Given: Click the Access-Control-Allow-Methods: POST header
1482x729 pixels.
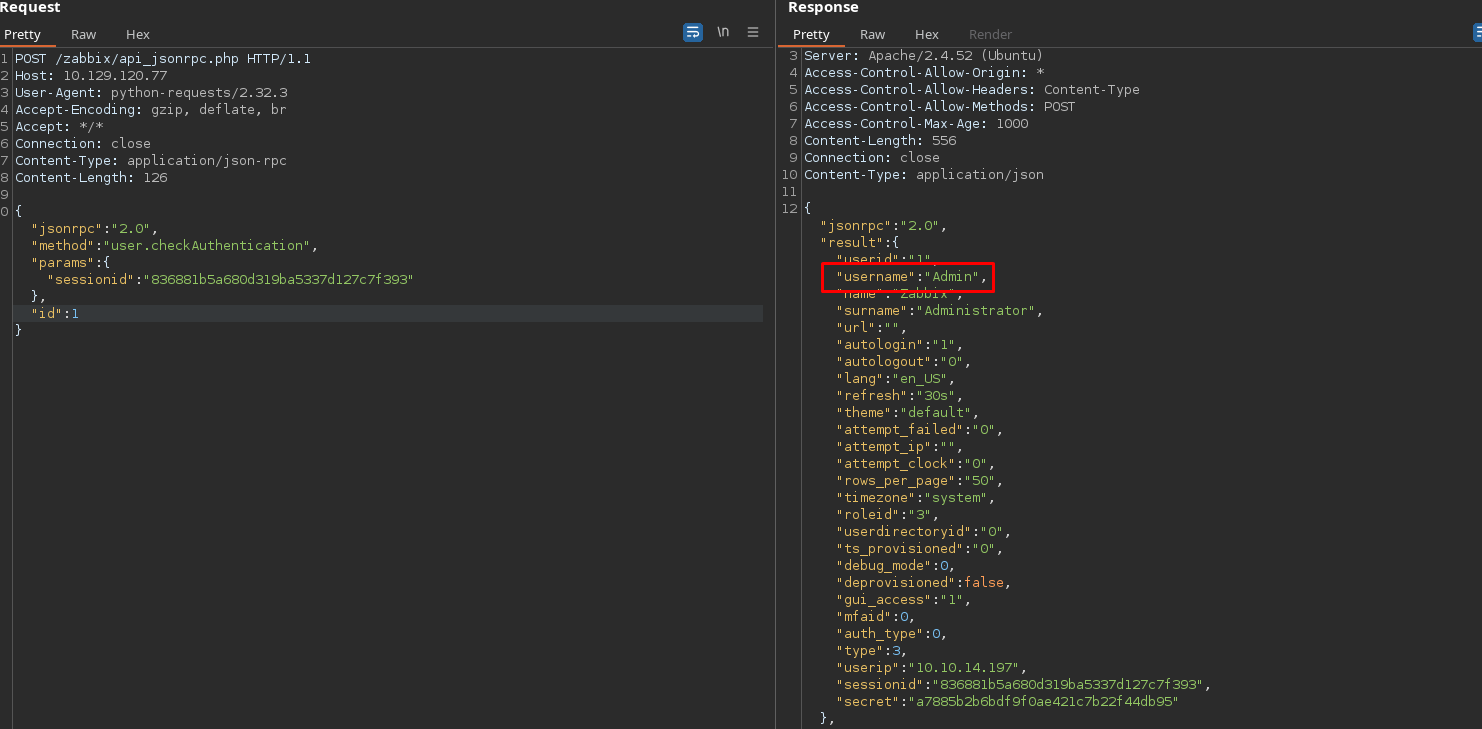Looking at the screenshot, I should [940, 107].
